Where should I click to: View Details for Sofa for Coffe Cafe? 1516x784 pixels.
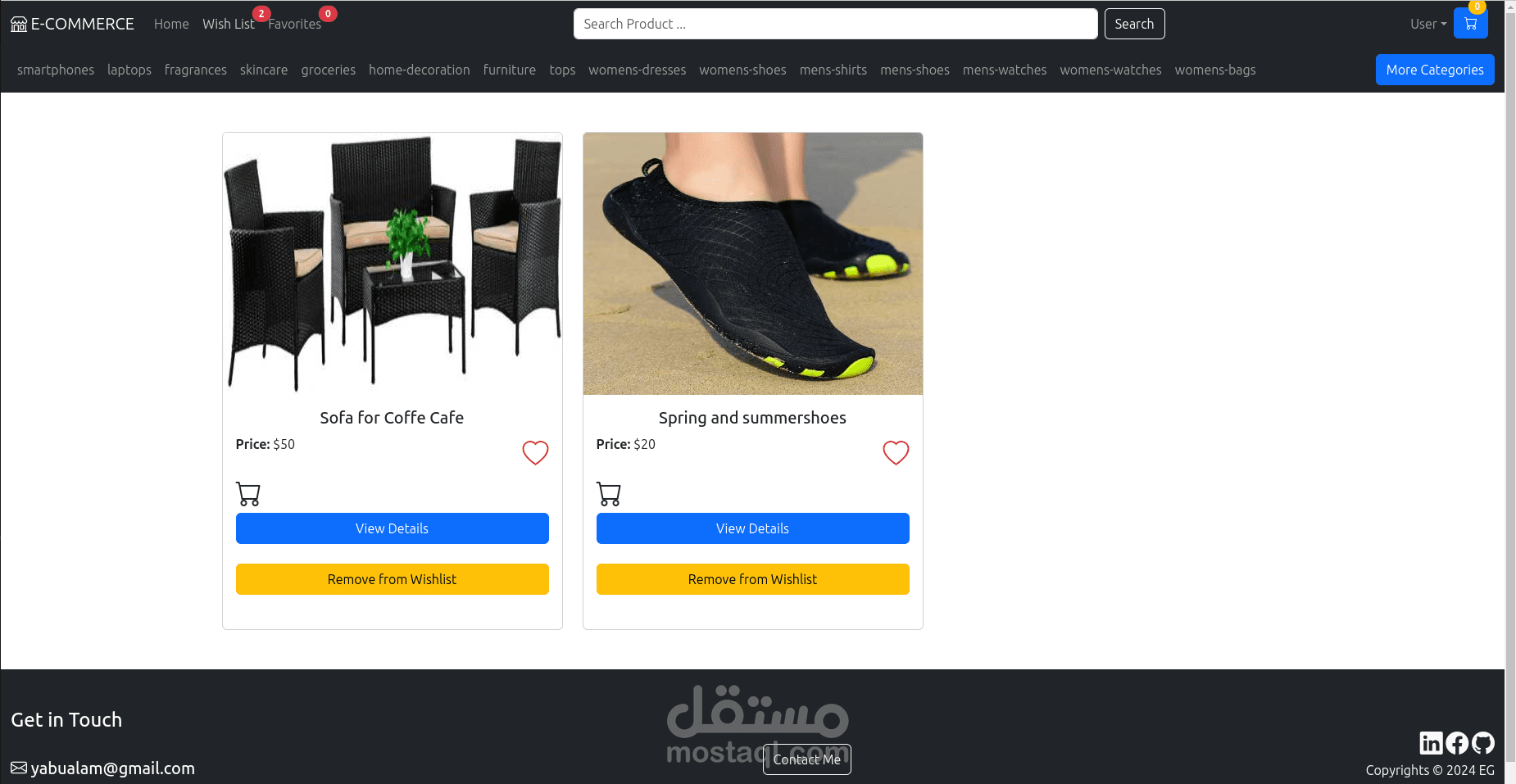393,528
